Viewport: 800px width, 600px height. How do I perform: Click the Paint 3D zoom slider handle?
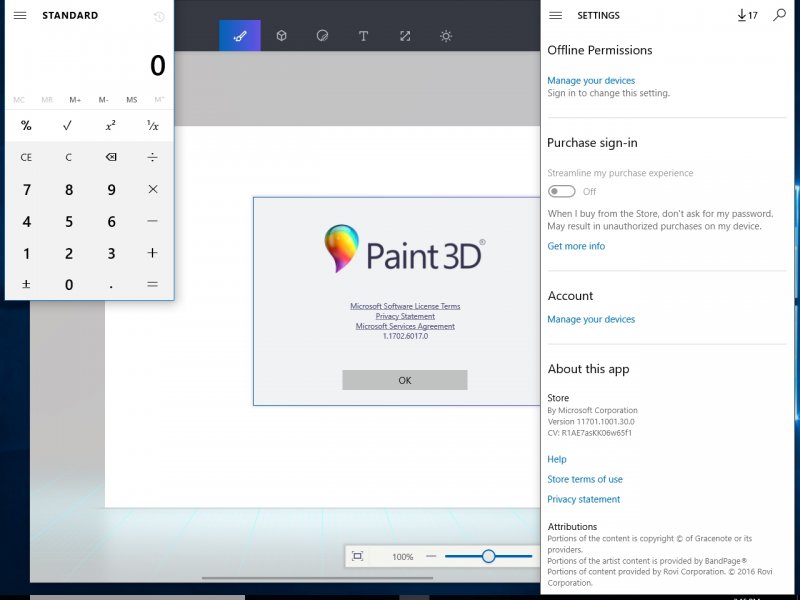pyautogui.click(x=488, y=556)
